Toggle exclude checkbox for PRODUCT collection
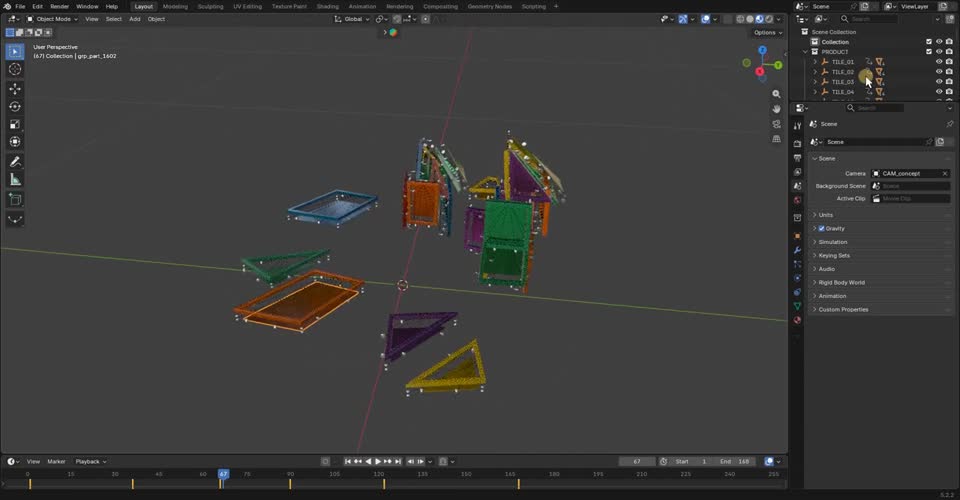This screenshot has width=960, height=500. click(929, 52)
